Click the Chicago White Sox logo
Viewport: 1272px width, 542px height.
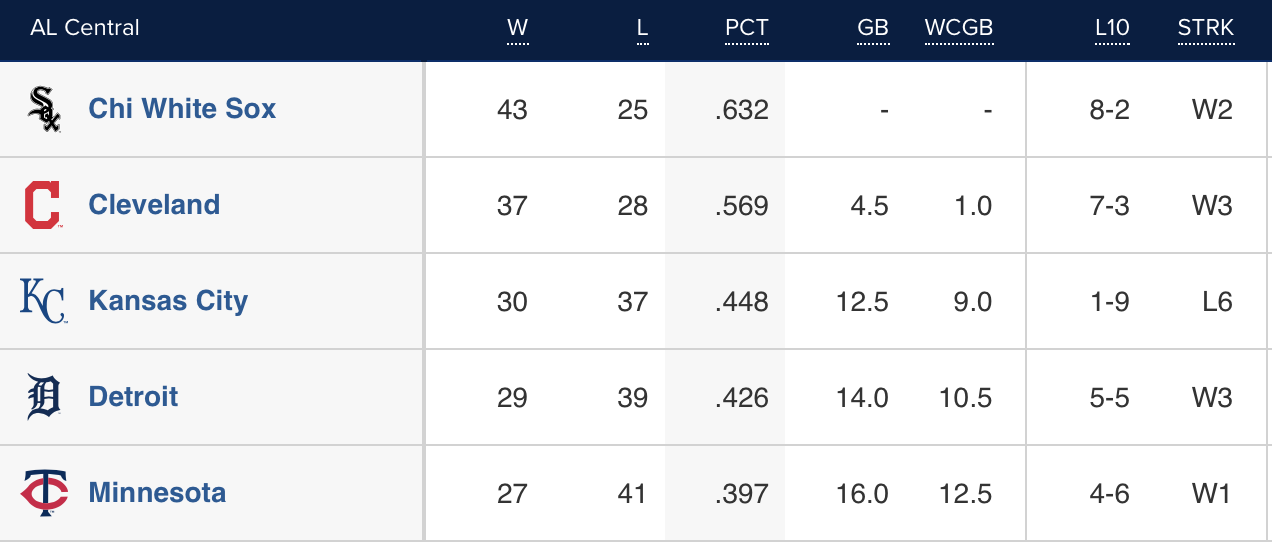point(44,109)
